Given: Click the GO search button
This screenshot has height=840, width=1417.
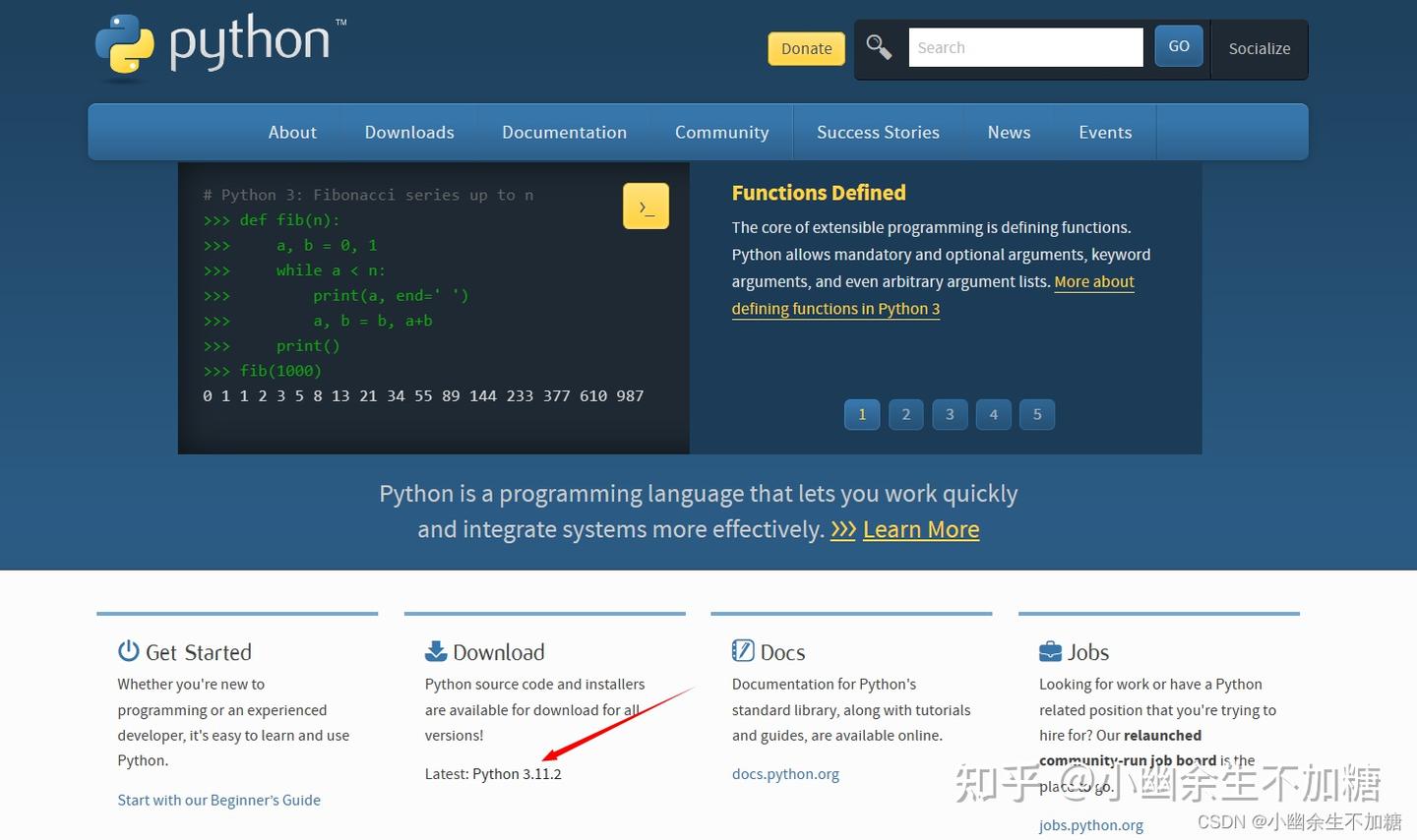Looking at the screenshot, I should pos(1178,45).
